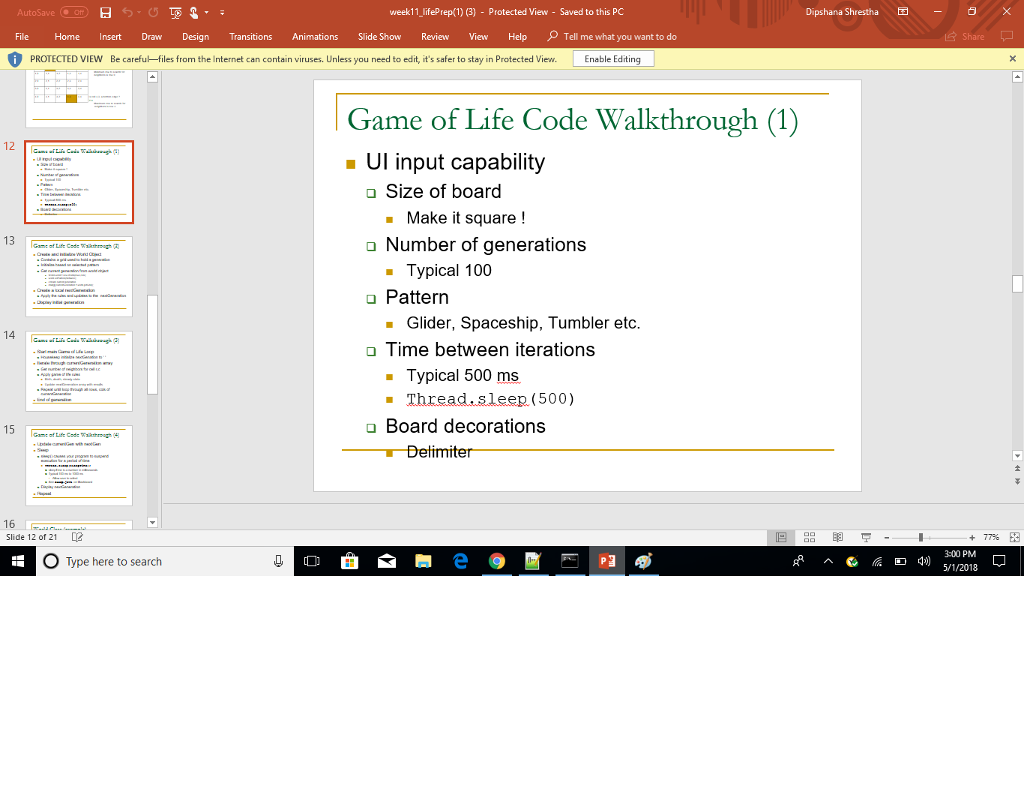This screenshot has height=807, width=1024.
Task: Click Enable Editing button
Action: click(613, 59)
